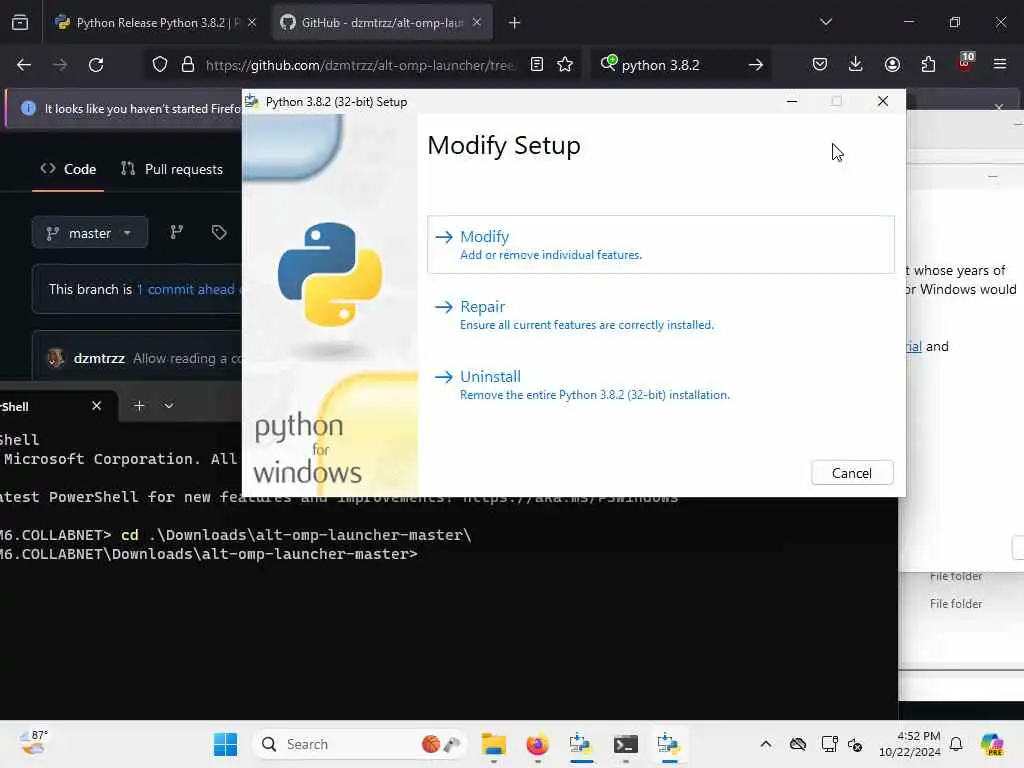
Task: Bookmark this page with the star
Action: [566, 64]
